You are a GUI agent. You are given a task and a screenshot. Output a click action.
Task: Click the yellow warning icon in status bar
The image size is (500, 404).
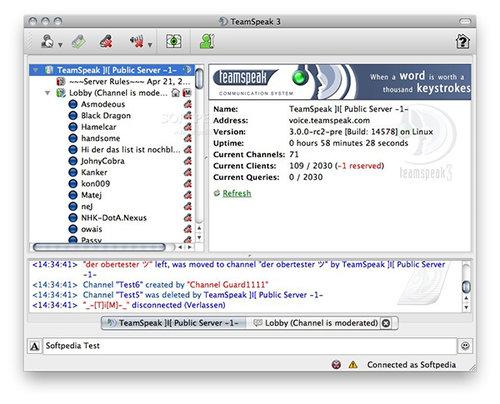click(x=353, y=365)
